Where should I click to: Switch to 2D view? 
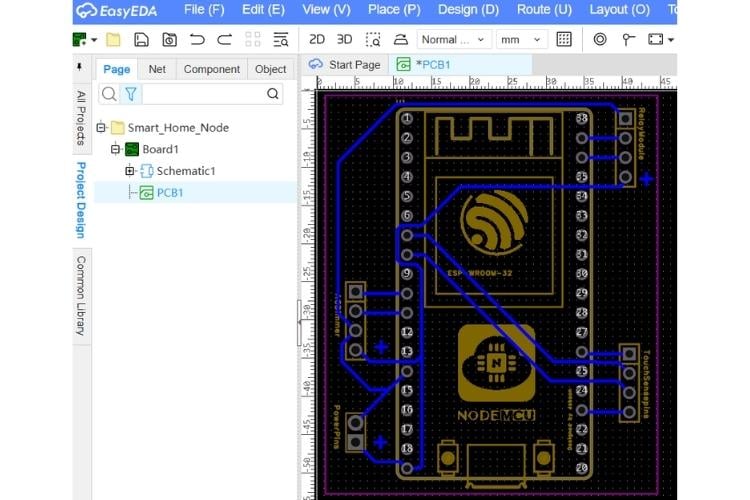pos(317,40)
